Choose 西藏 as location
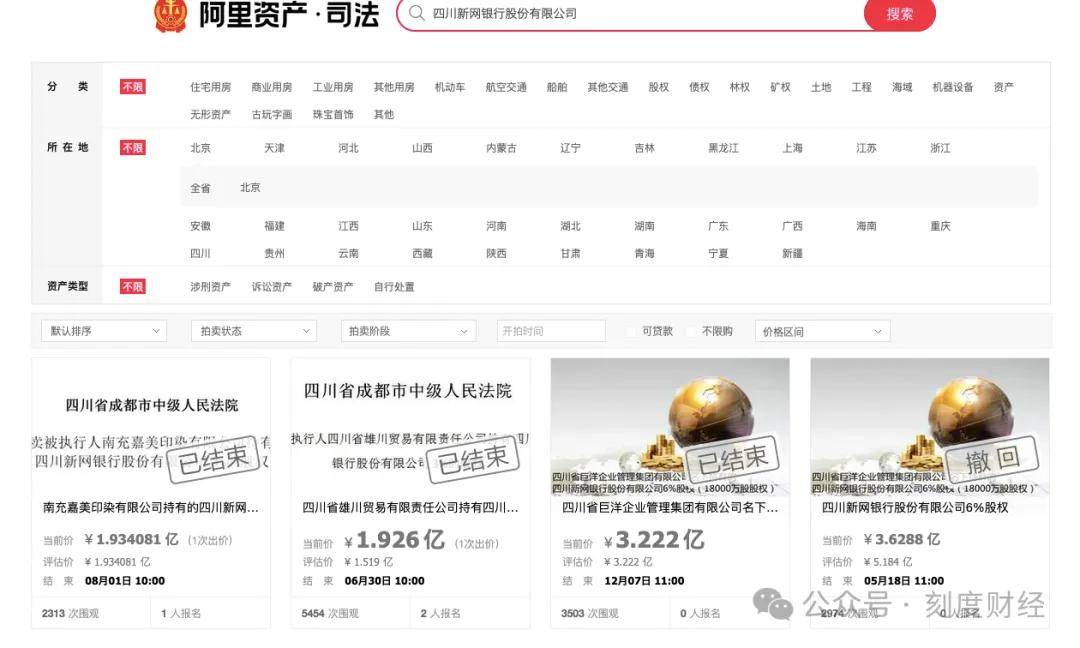This screenshot has height=648, width=1080. [x=423, y=253]
